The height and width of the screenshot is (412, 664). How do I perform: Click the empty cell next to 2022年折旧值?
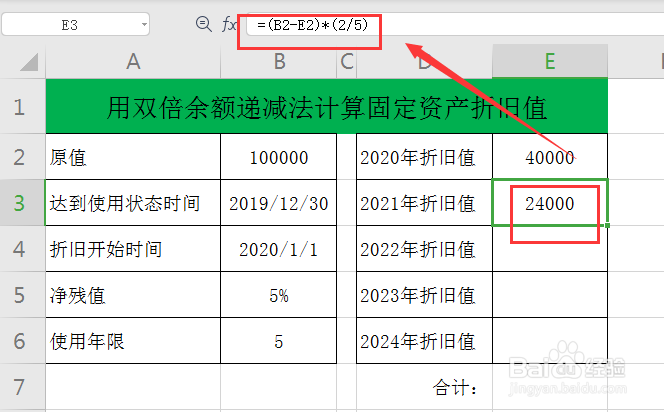click(550, 249)
